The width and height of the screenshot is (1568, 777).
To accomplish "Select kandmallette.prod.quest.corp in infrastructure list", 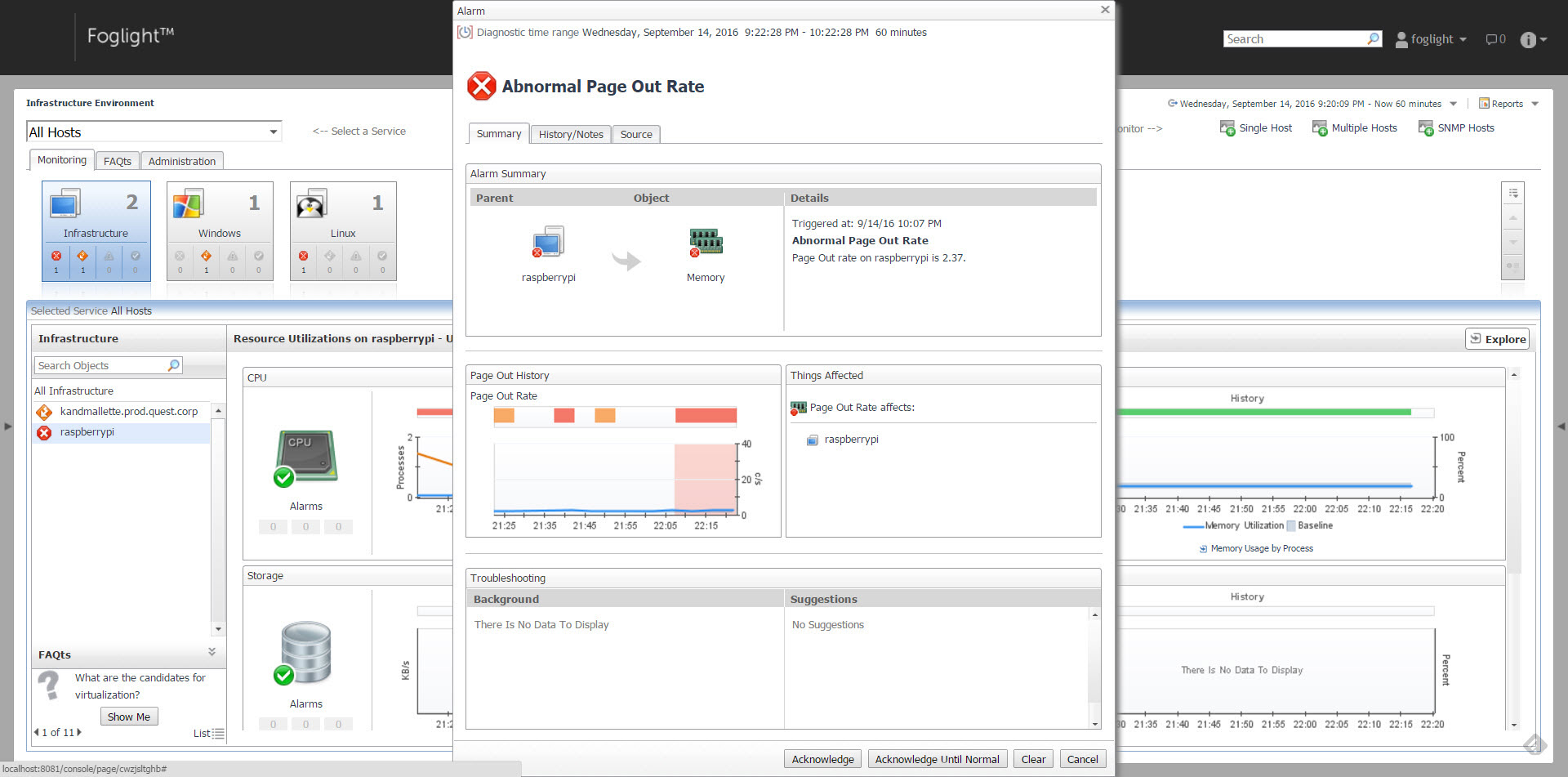I will [x=128, y=411].
